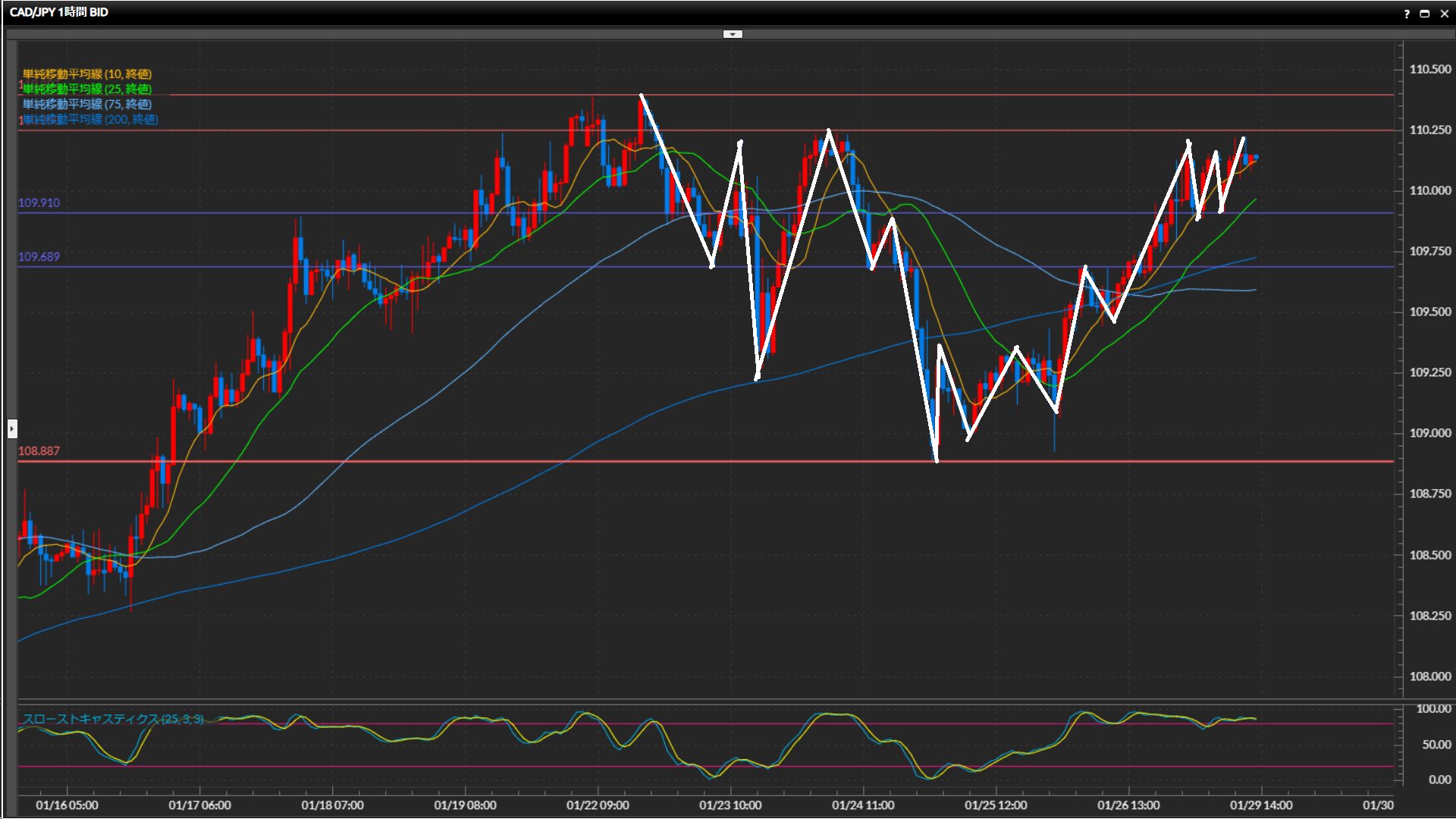1456x819 pixels.
Task: Select the 109.910 horizontal line label
Action: click(x=39, y=203)
